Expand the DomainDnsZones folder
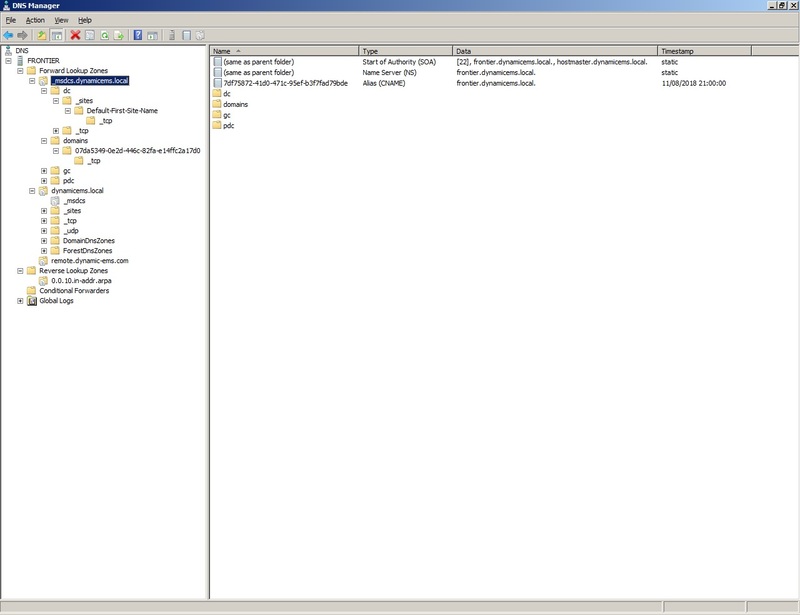 [x=43, y=241]
